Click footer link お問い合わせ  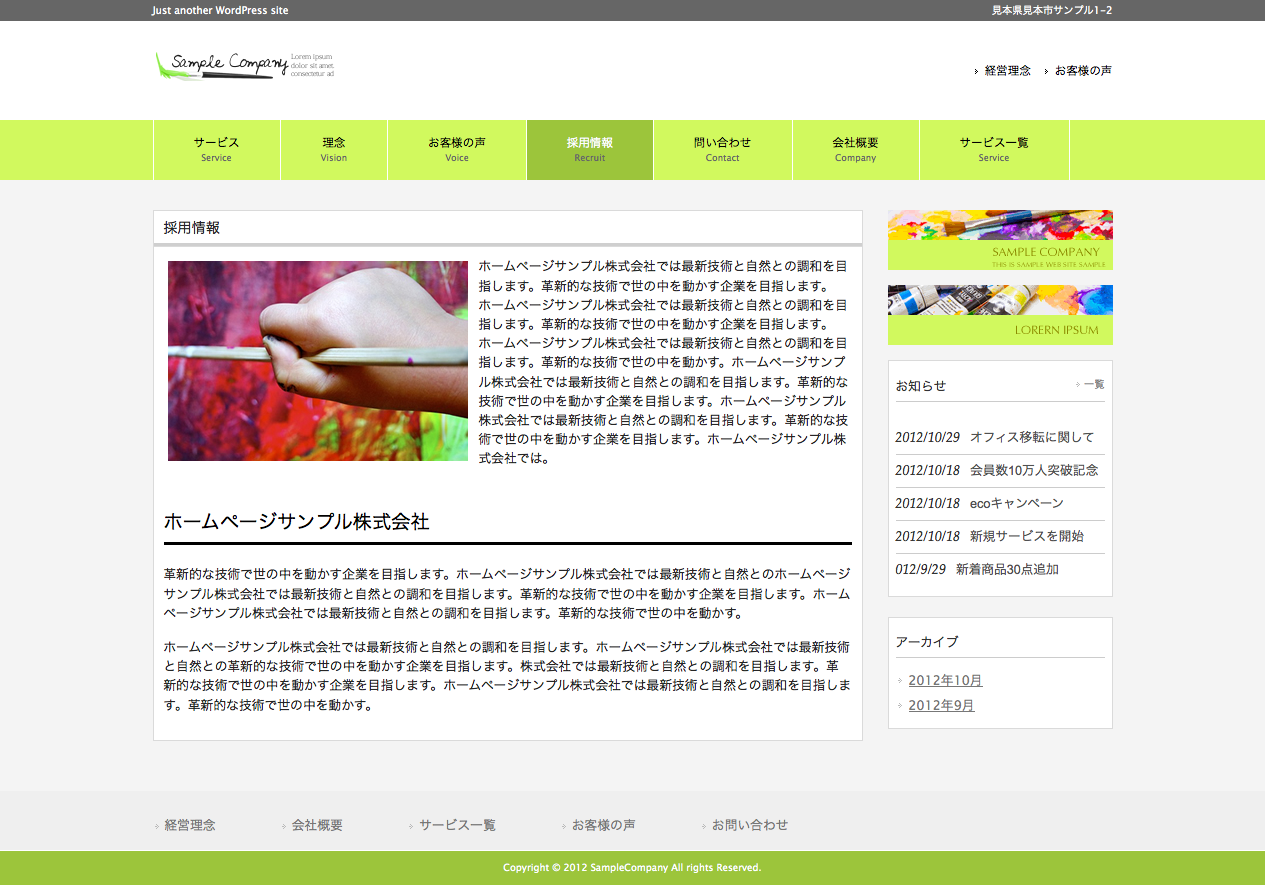750,826
